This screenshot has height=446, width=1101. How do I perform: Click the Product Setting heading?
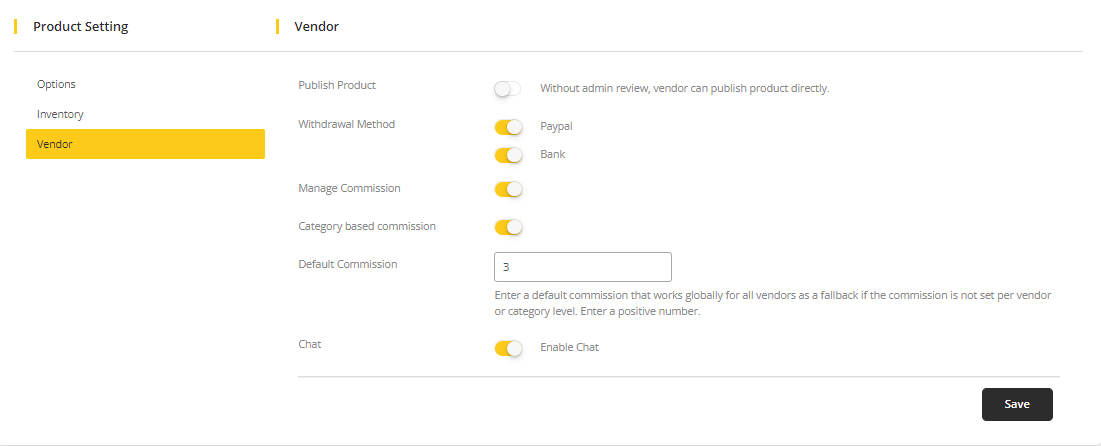pyautogui.click(x=80, y=27)
